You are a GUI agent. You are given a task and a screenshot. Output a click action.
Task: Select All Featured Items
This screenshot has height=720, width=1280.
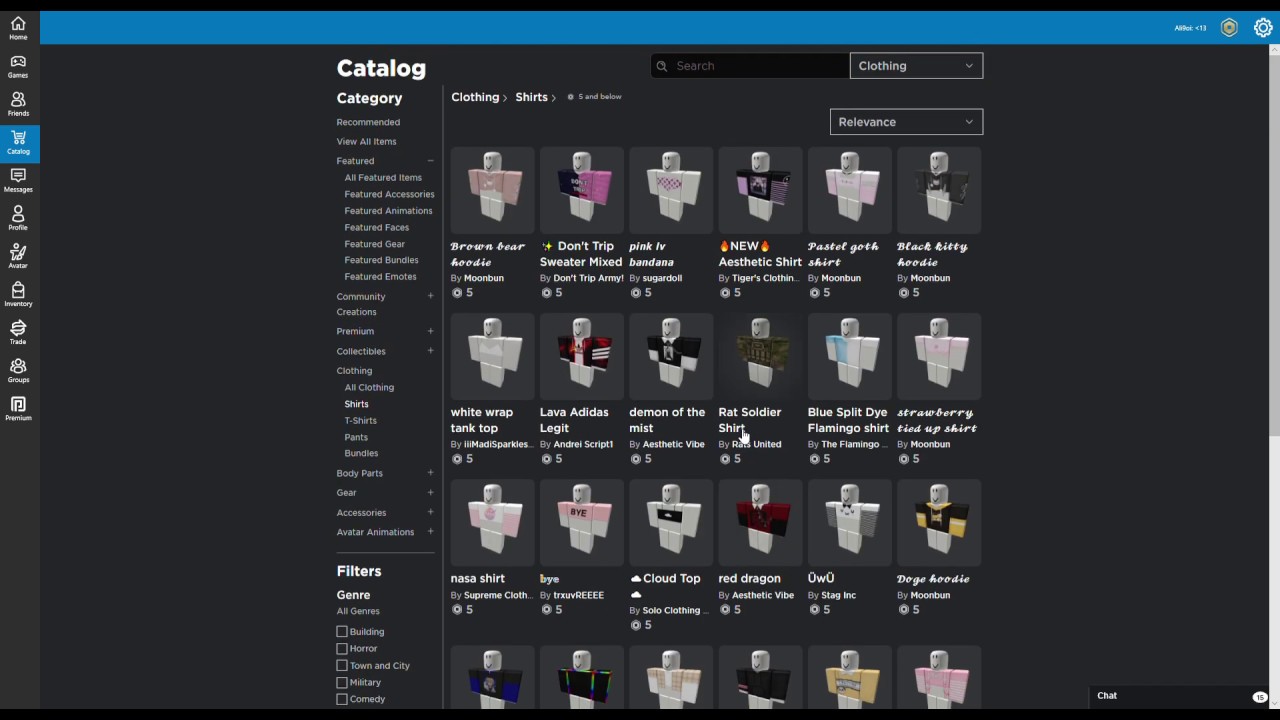(x=383, y=178)
